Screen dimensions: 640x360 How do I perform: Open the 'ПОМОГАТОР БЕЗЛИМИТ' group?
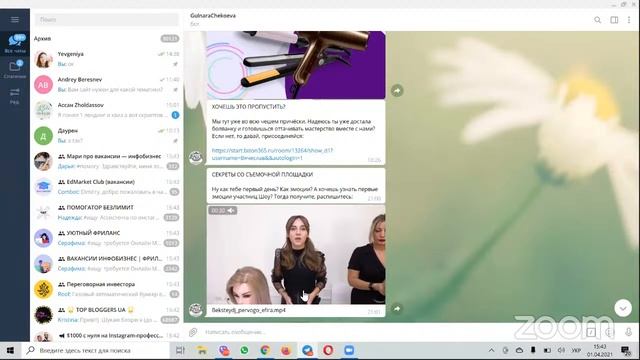(107, 212)
